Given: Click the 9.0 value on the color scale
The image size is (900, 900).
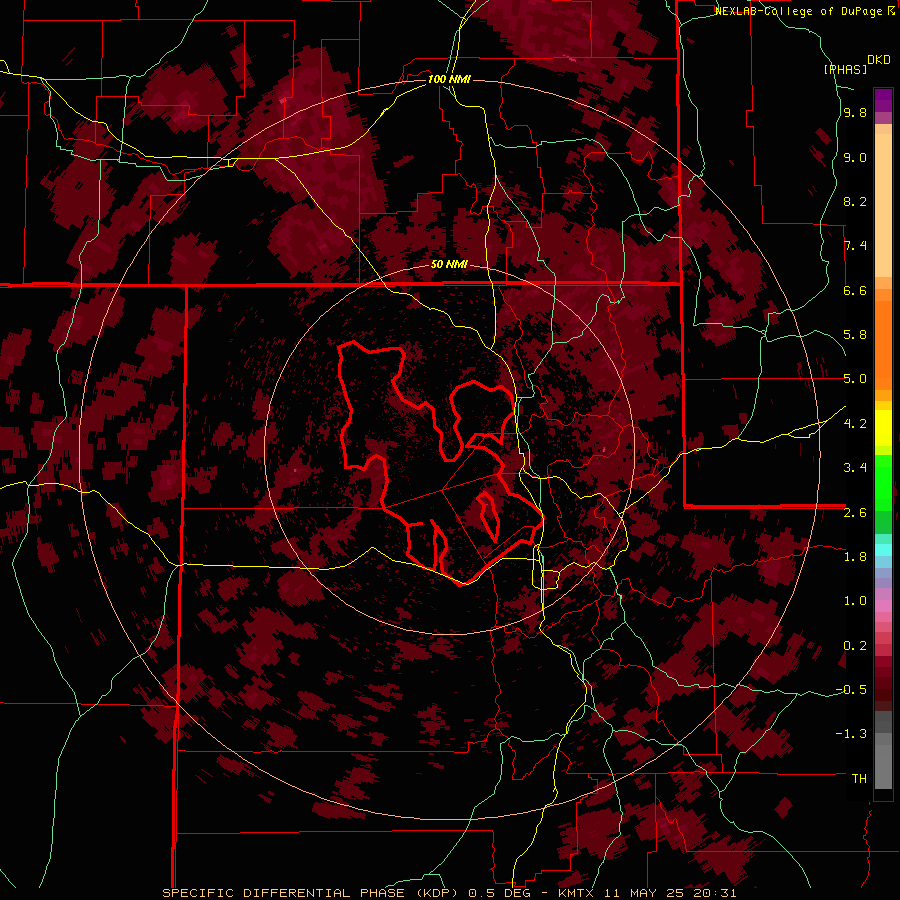Looking at the screenshot, I should (x=855, y=157).
